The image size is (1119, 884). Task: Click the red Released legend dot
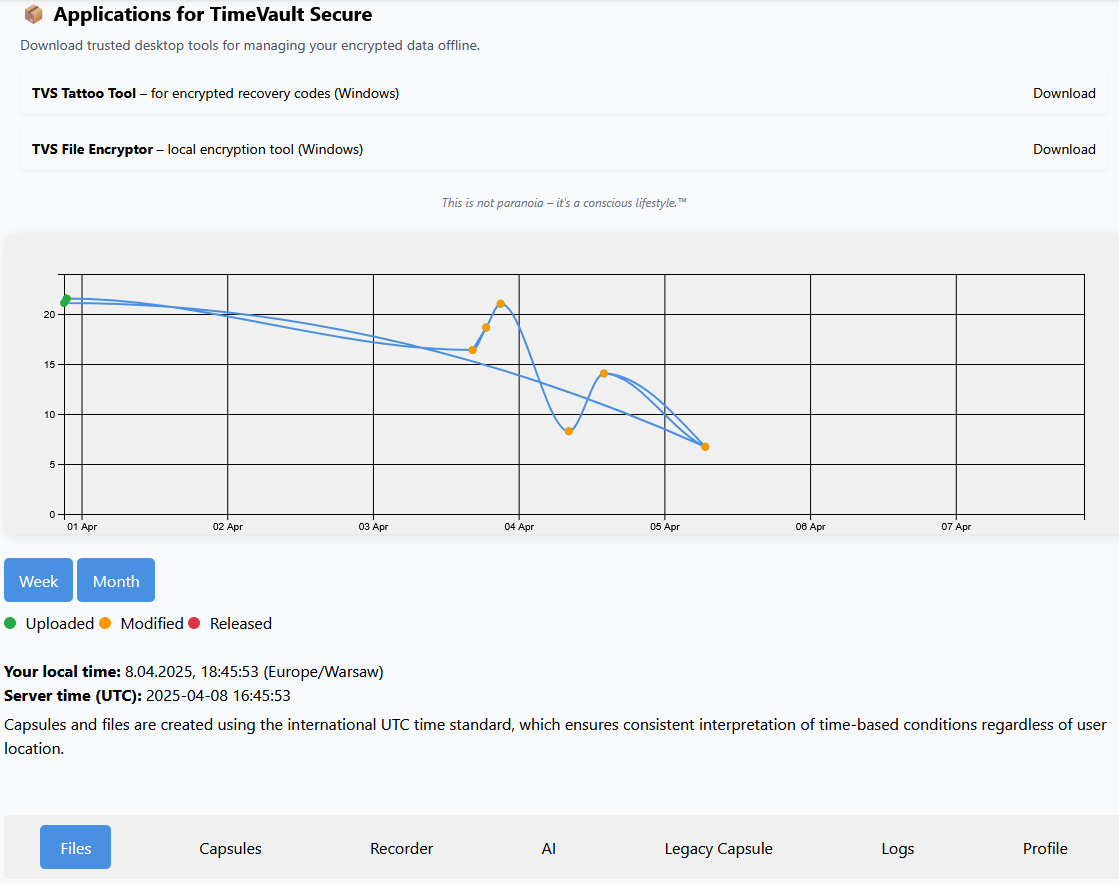194,623
